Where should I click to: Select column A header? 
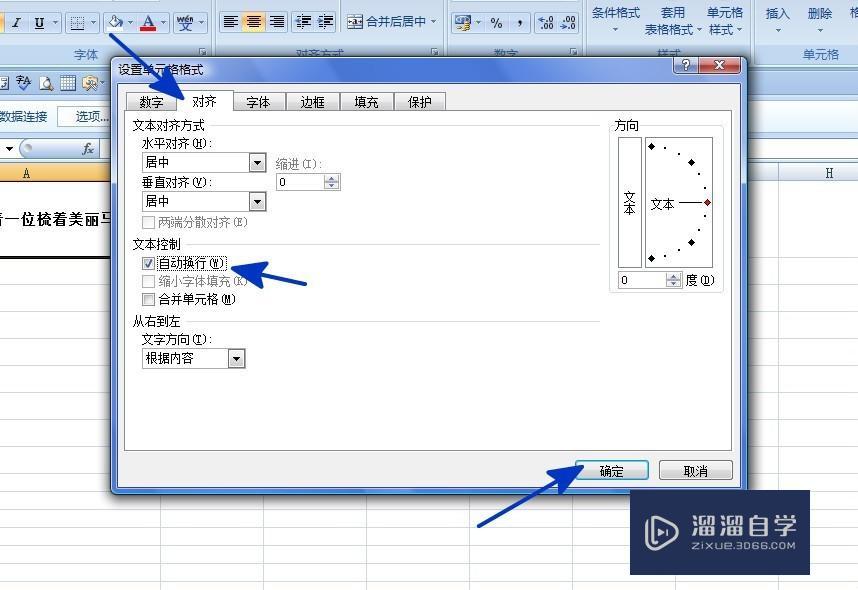[26, 173]
